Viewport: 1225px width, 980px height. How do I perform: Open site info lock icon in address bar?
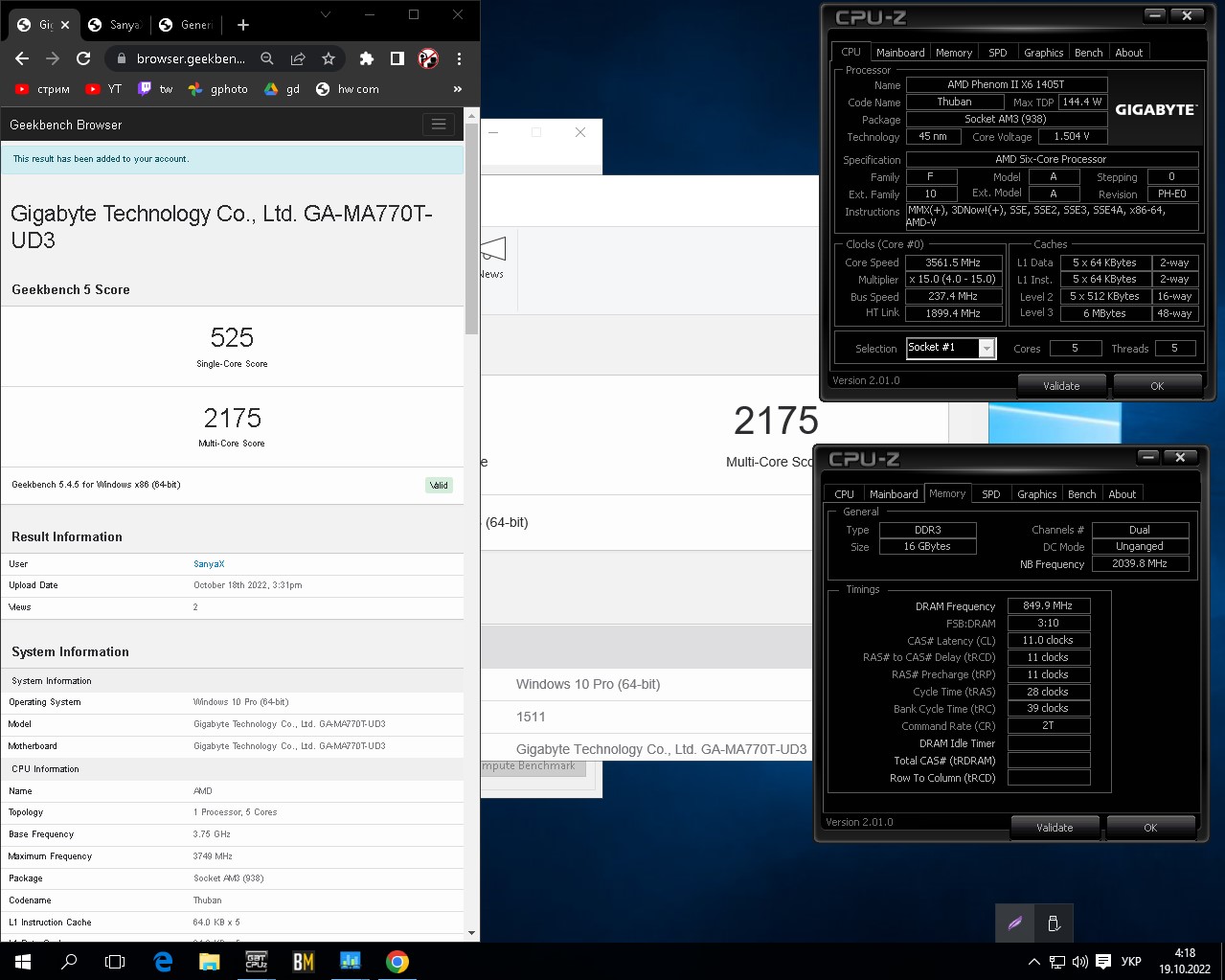121,58
